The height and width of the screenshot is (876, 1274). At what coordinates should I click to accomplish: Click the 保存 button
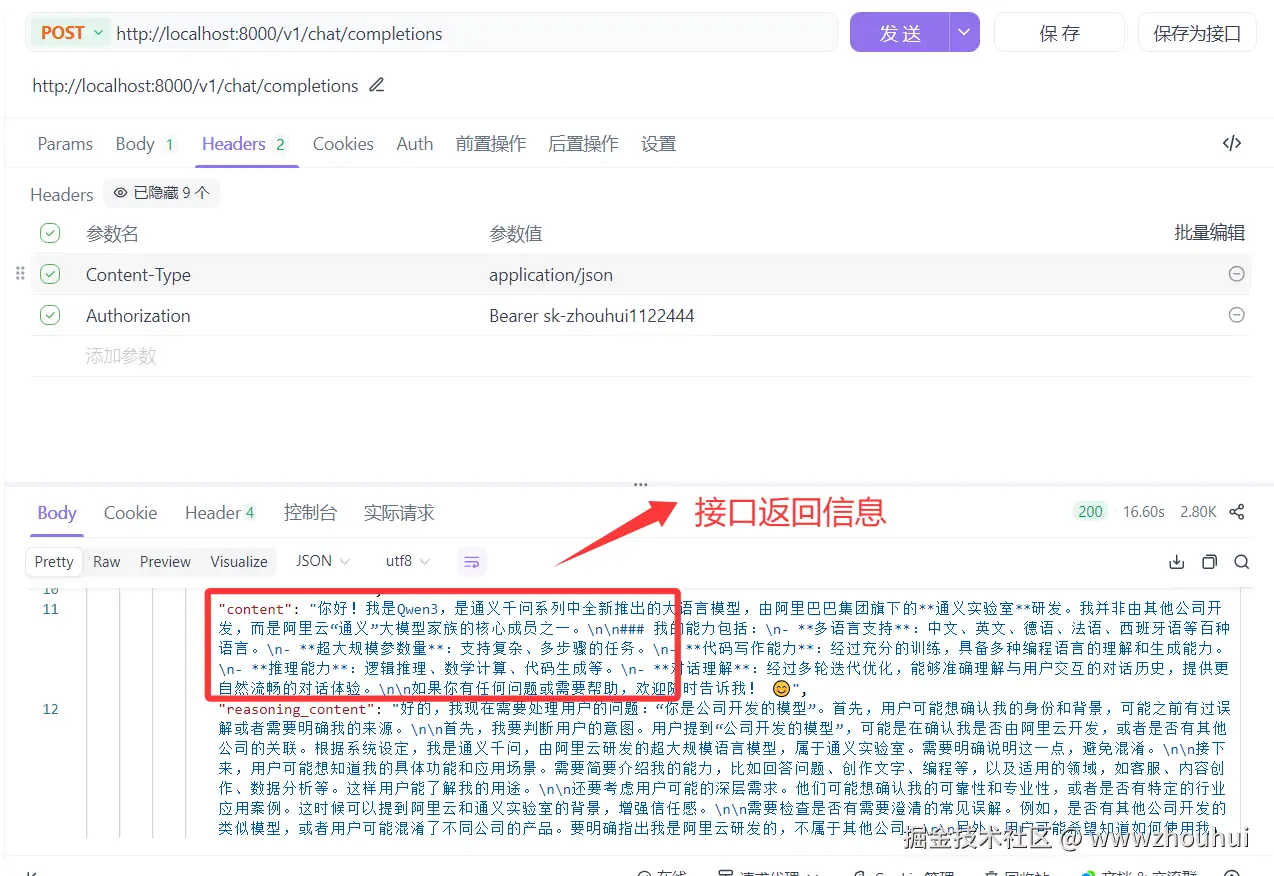tap(1059, 33)
